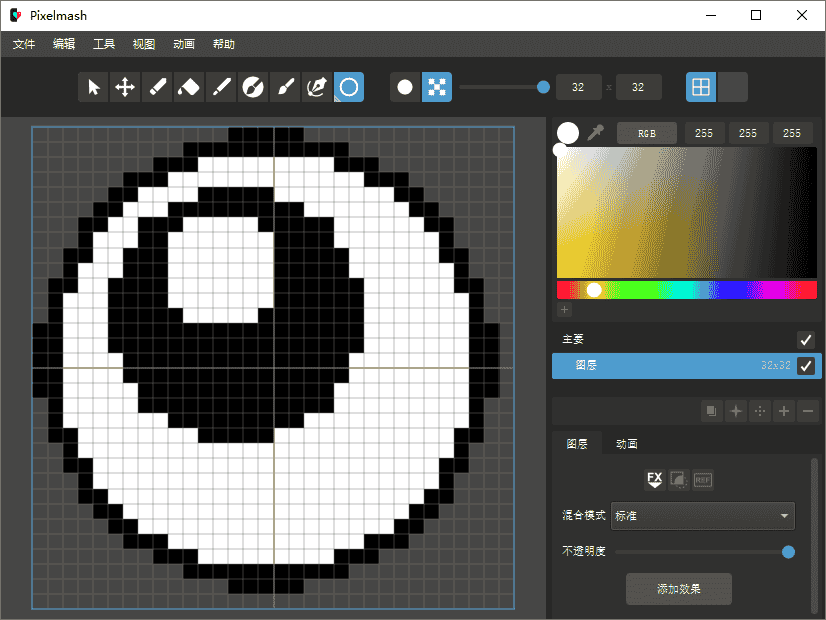Click inside the color saturation gradient field
This screenshot has width=826, height=620.
point(687,212)
